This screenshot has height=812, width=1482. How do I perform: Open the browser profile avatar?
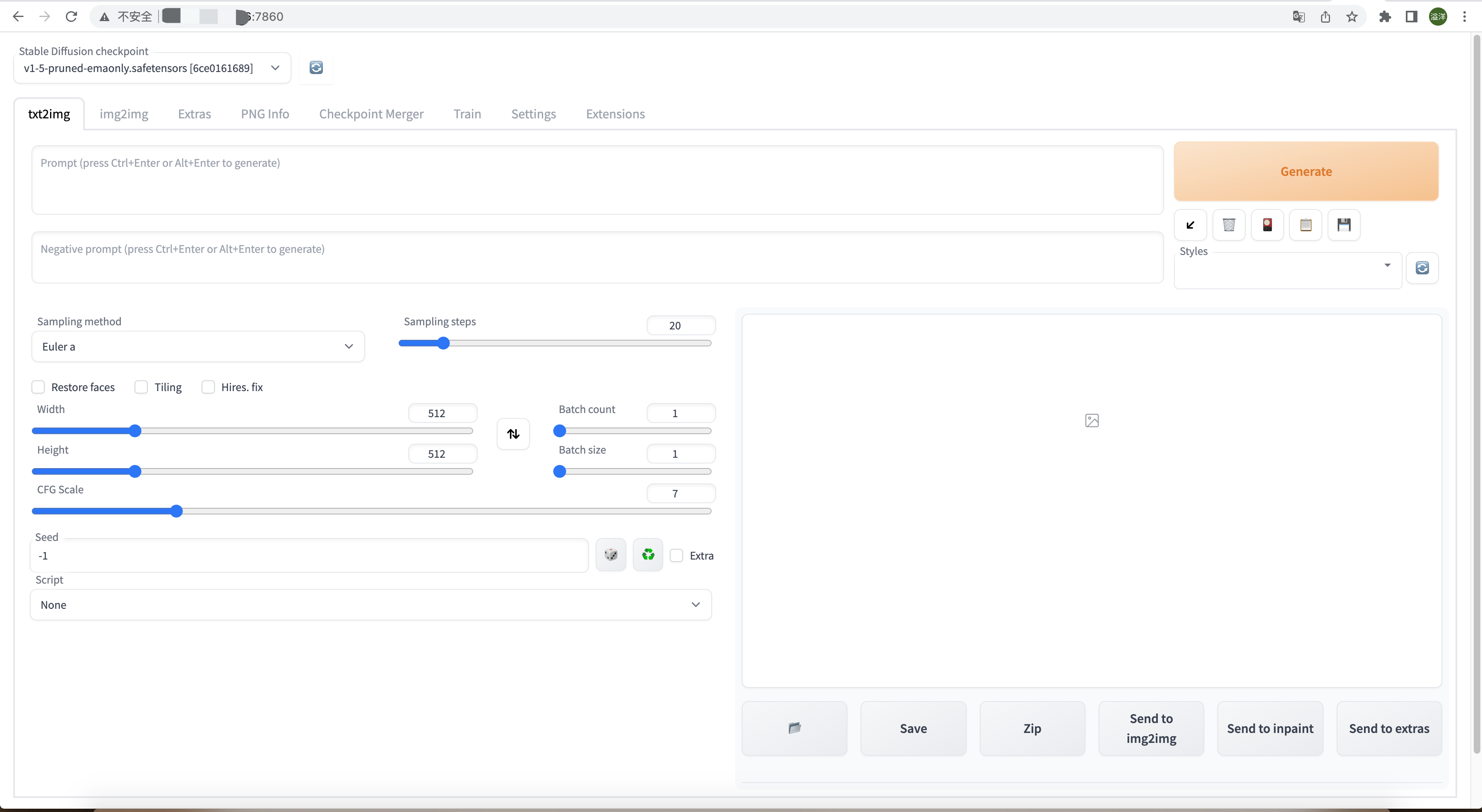pyautogui.click(x=1438, y=17)
